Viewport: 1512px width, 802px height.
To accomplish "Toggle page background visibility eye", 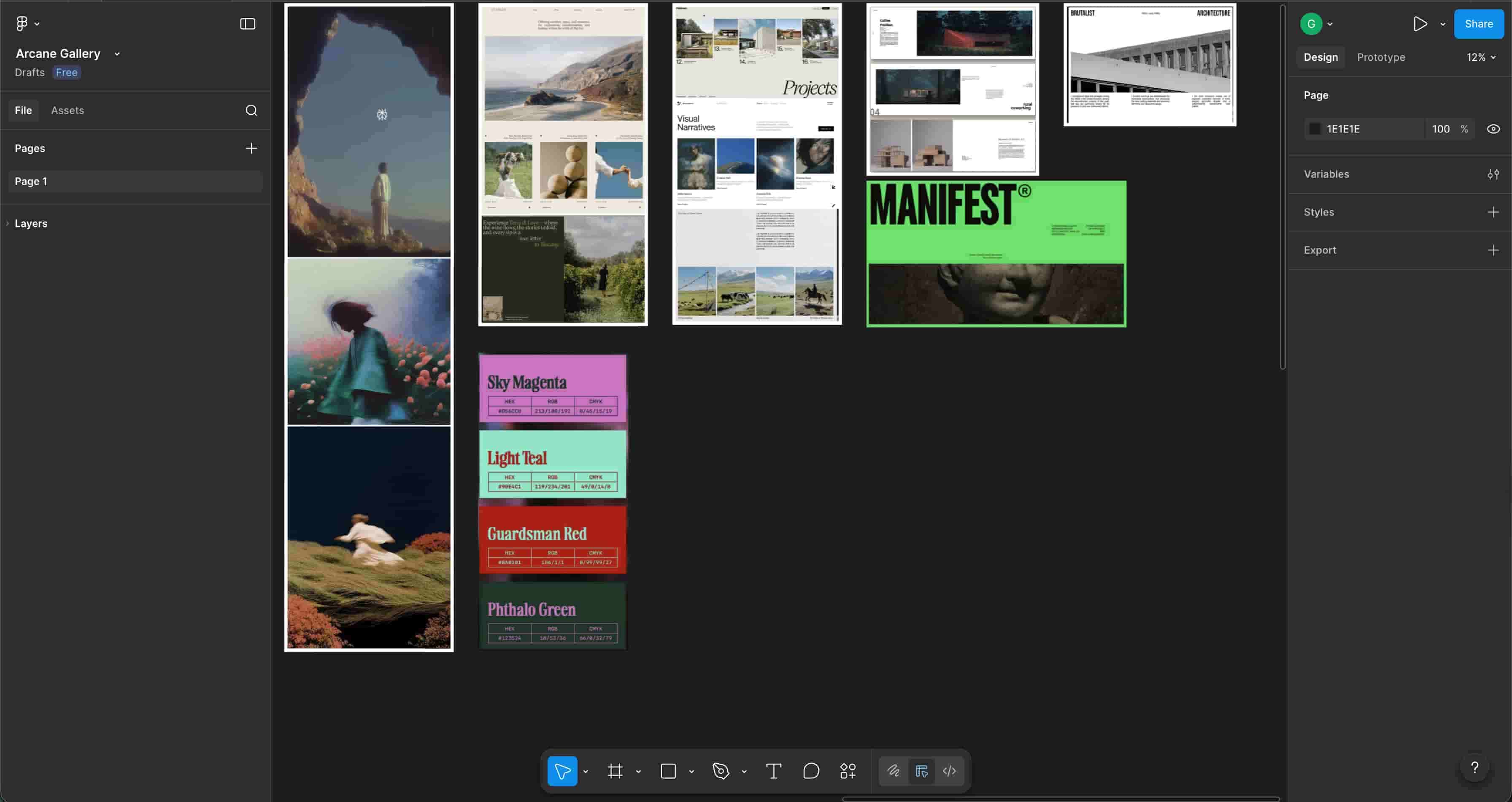I will (x=1493, y=129).
